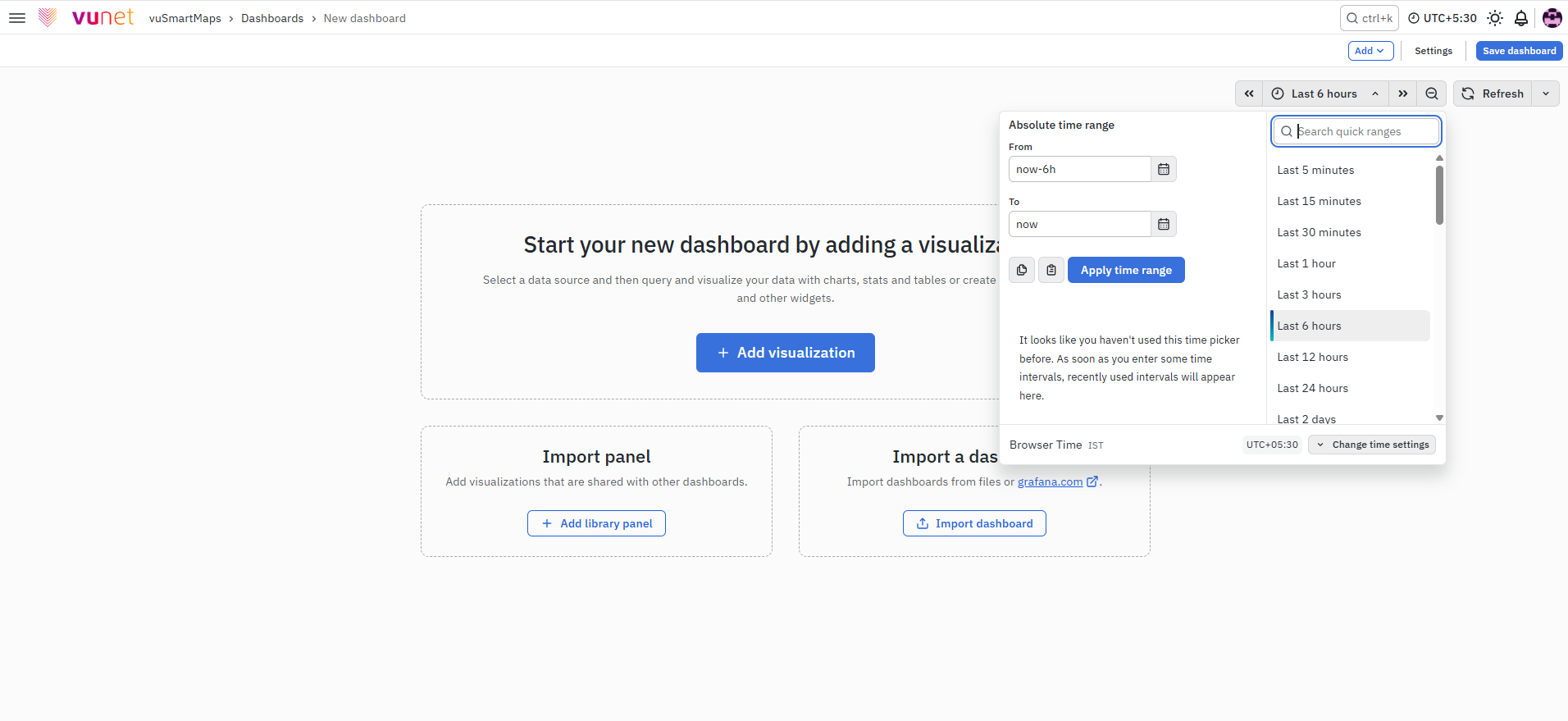Expand Change time settings

click(x=1372, y=445)
